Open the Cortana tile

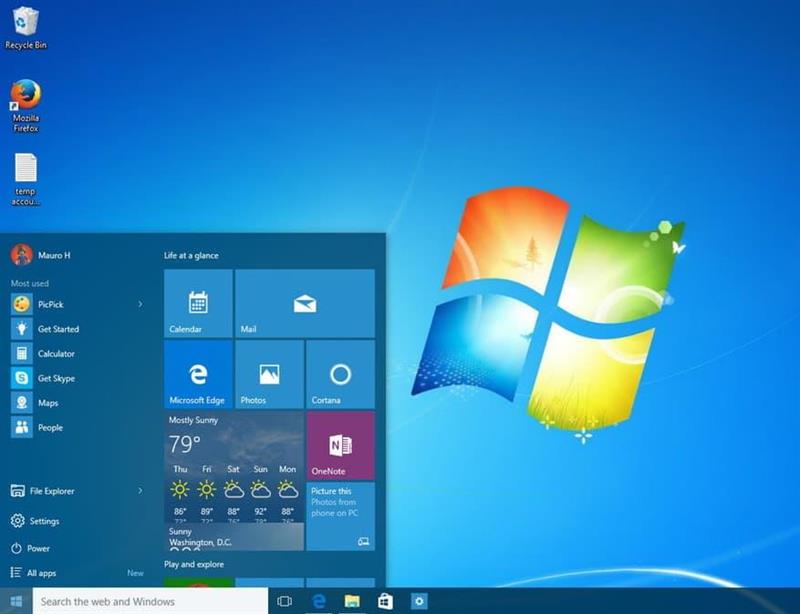click(340, 375)
